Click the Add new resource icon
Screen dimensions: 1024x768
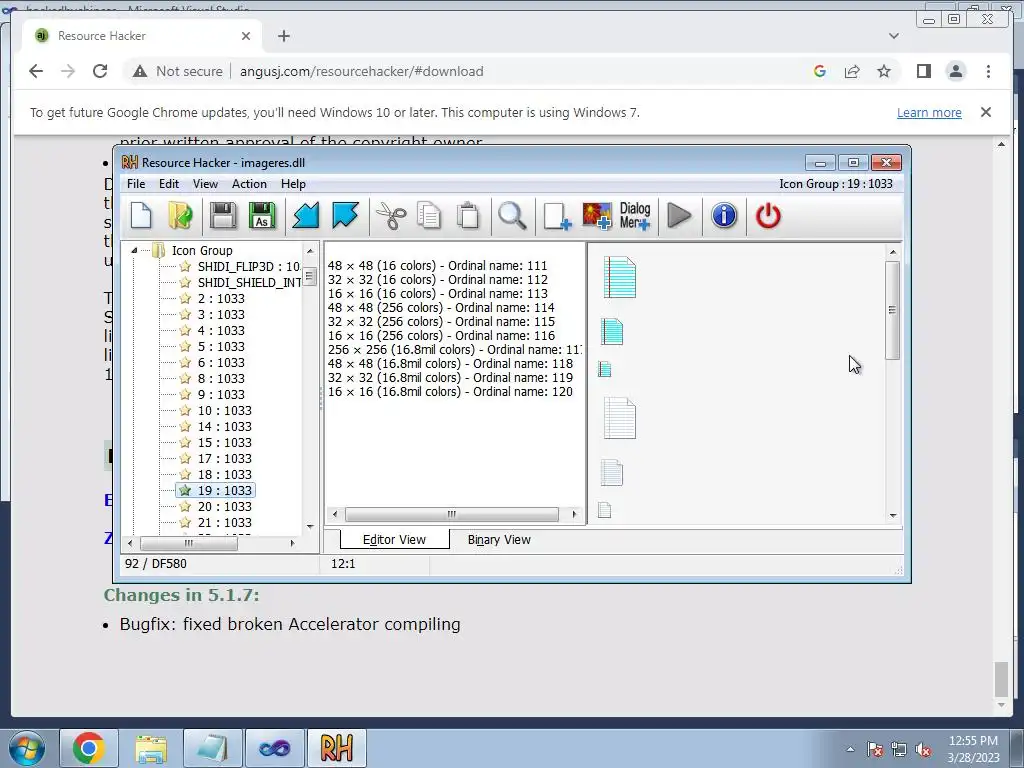pyautogui.click(x=557, y=216)
